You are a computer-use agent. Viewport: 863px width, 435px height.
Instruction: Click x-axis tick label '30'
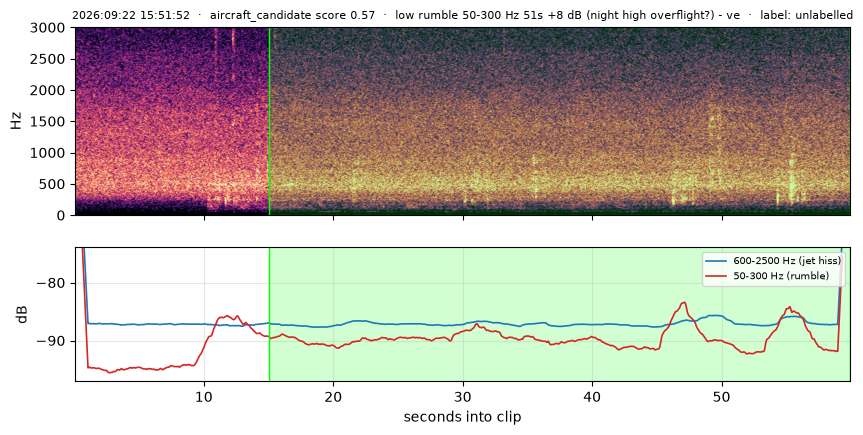(463, 396)
